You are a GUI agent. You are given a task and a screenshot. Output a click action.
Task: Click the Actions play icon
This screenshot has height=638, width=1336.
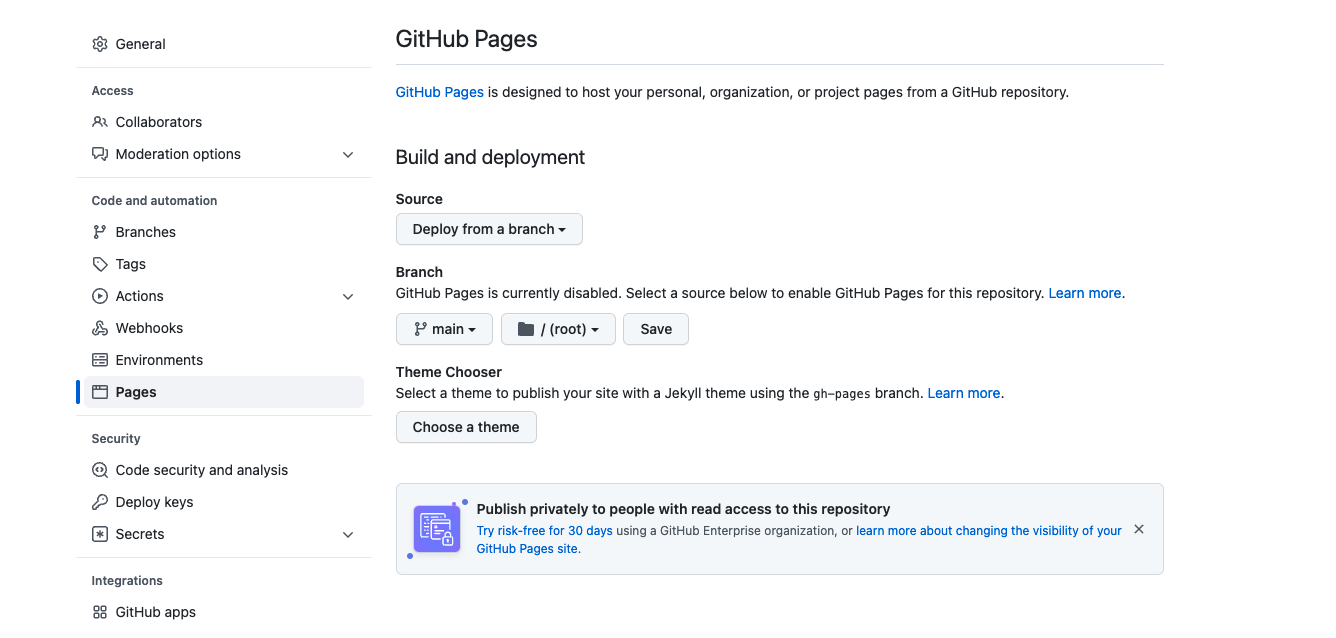(x=100, y=296)
